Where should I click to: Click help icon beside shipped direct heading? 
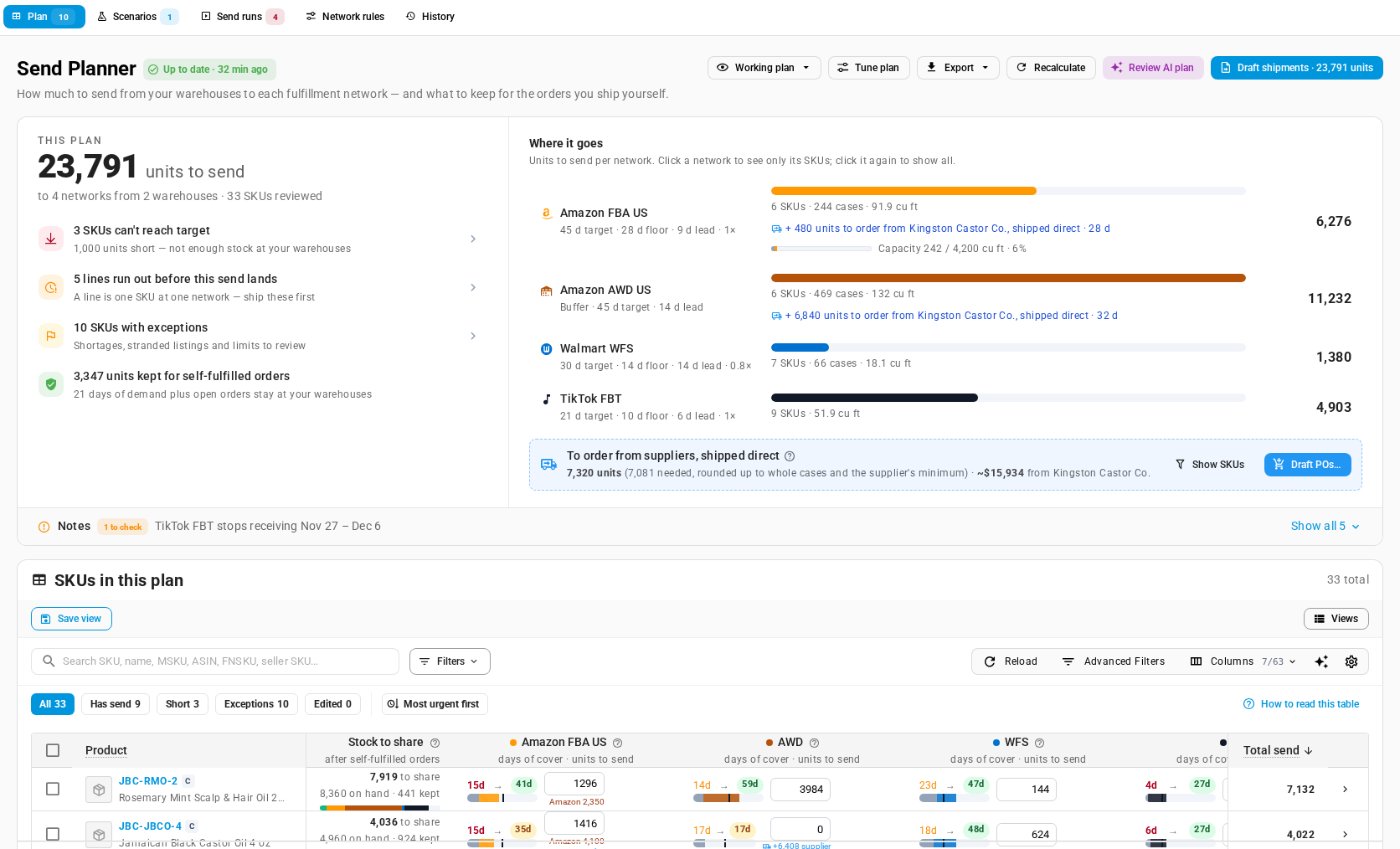790,456
